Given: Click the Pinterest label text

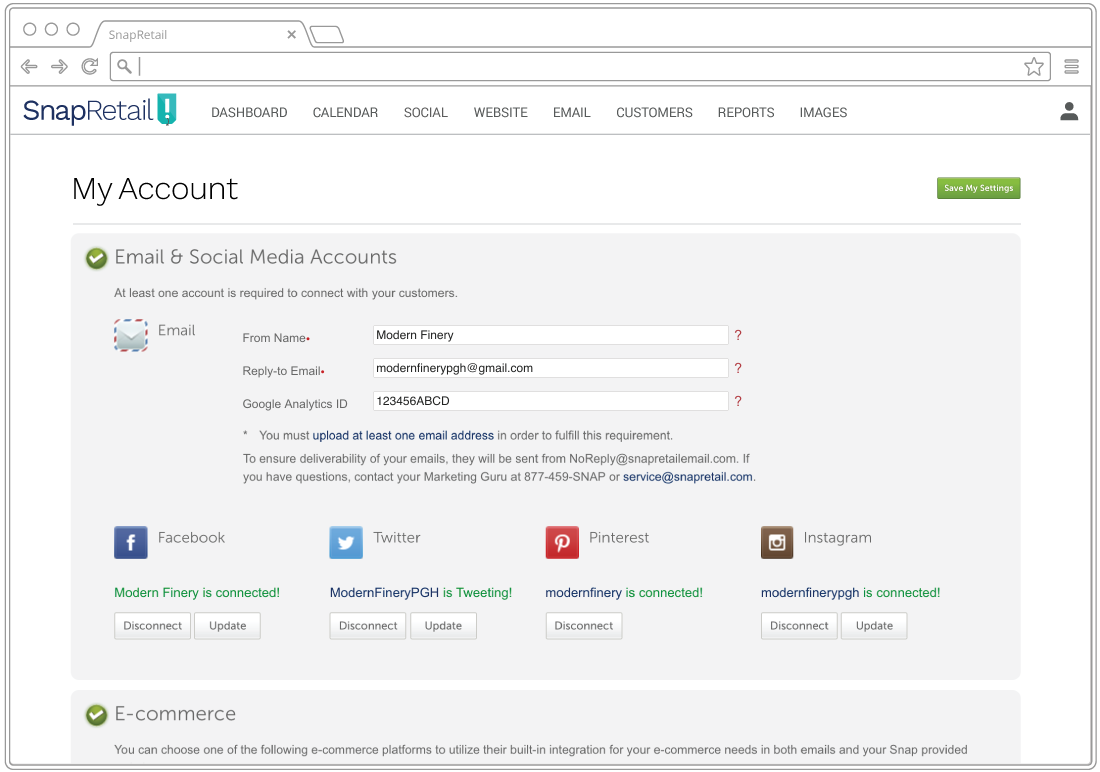Looking at the screenshot, I should point(619,538).
